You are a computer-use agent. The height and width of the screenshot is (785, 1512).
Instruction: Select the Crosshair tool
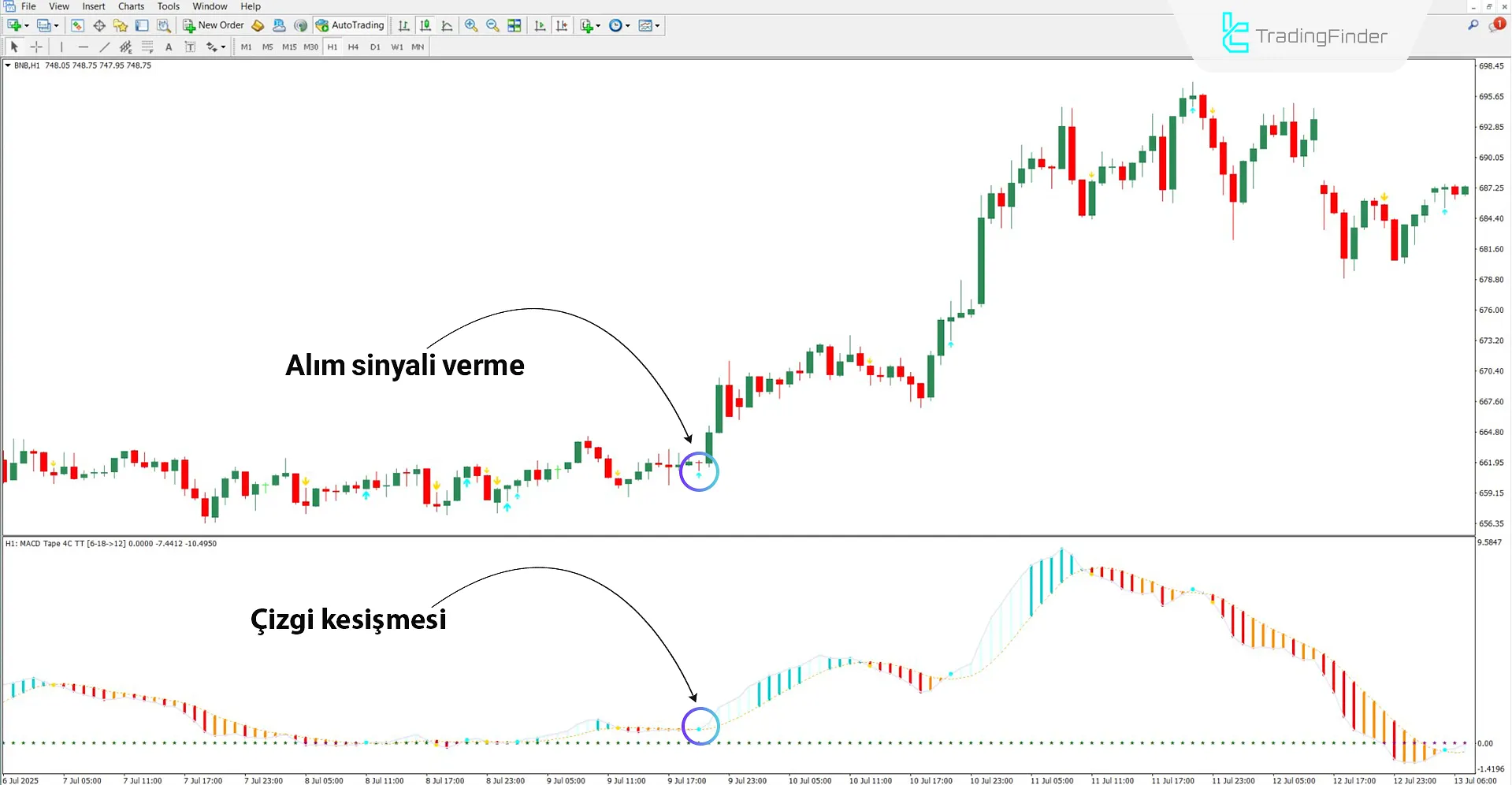click(x=36, y=47)
